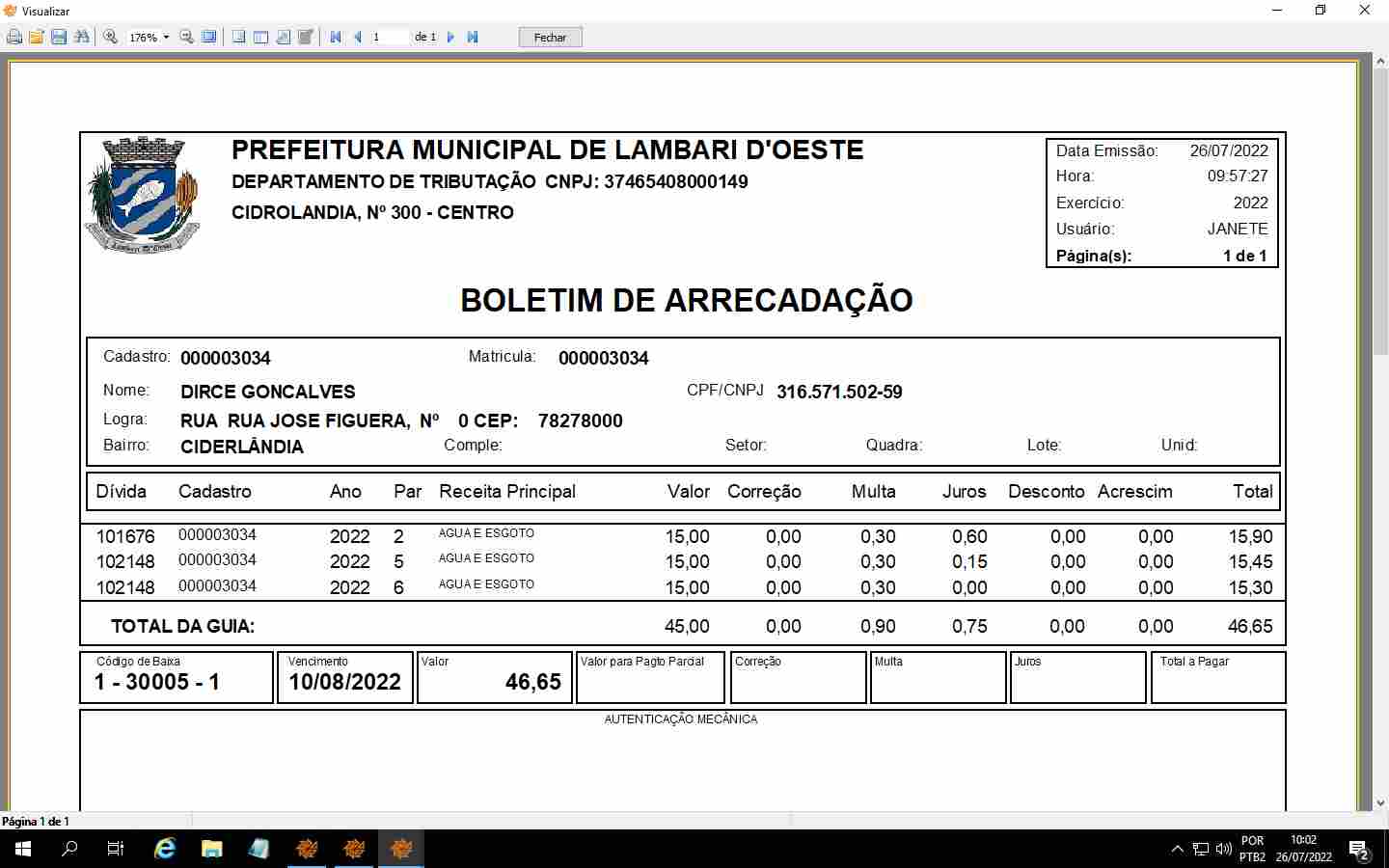Open the Windows Start menu
Viewport: 1389px width, 868px height.
pyautogui.click(x=23, y=849)
